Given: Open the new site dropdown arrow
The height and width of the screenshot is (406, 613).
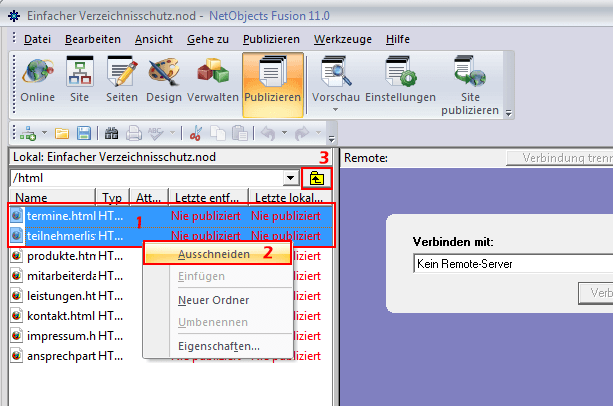Looking at the screenshot, I should [x=44, y=133].
